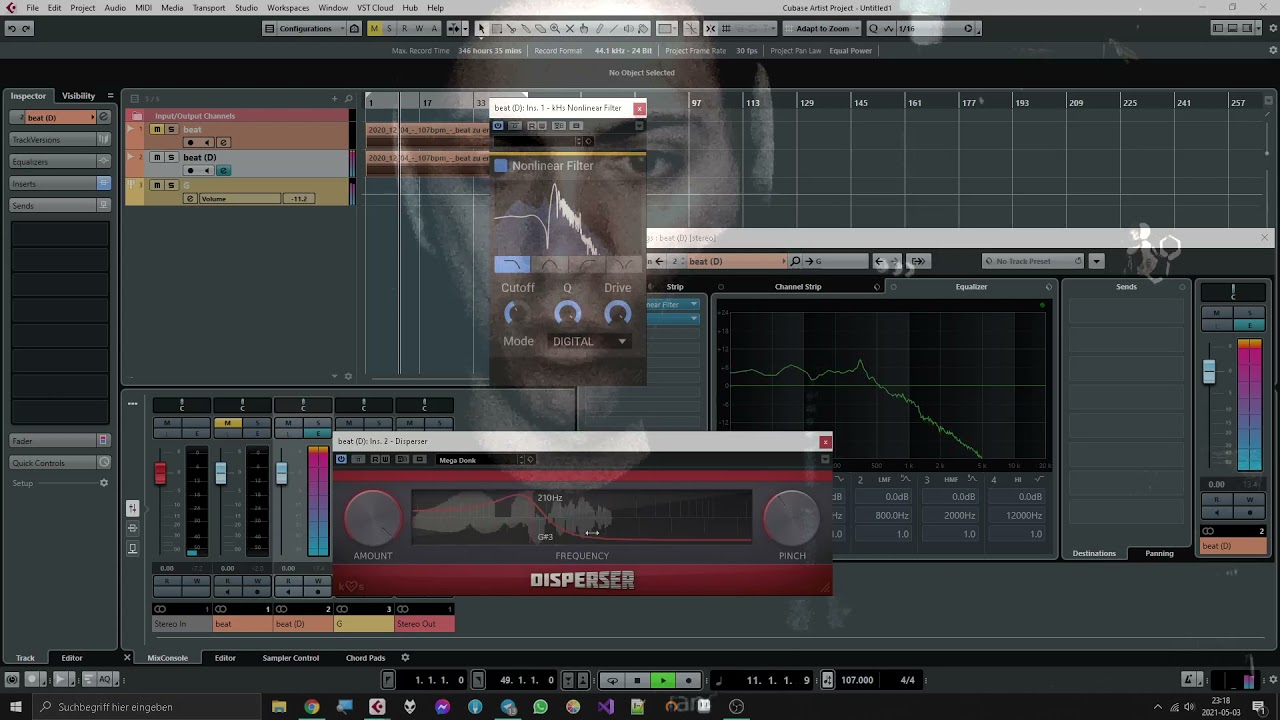
Task: Add a track with the plus icon
Action: coord(334,98)
